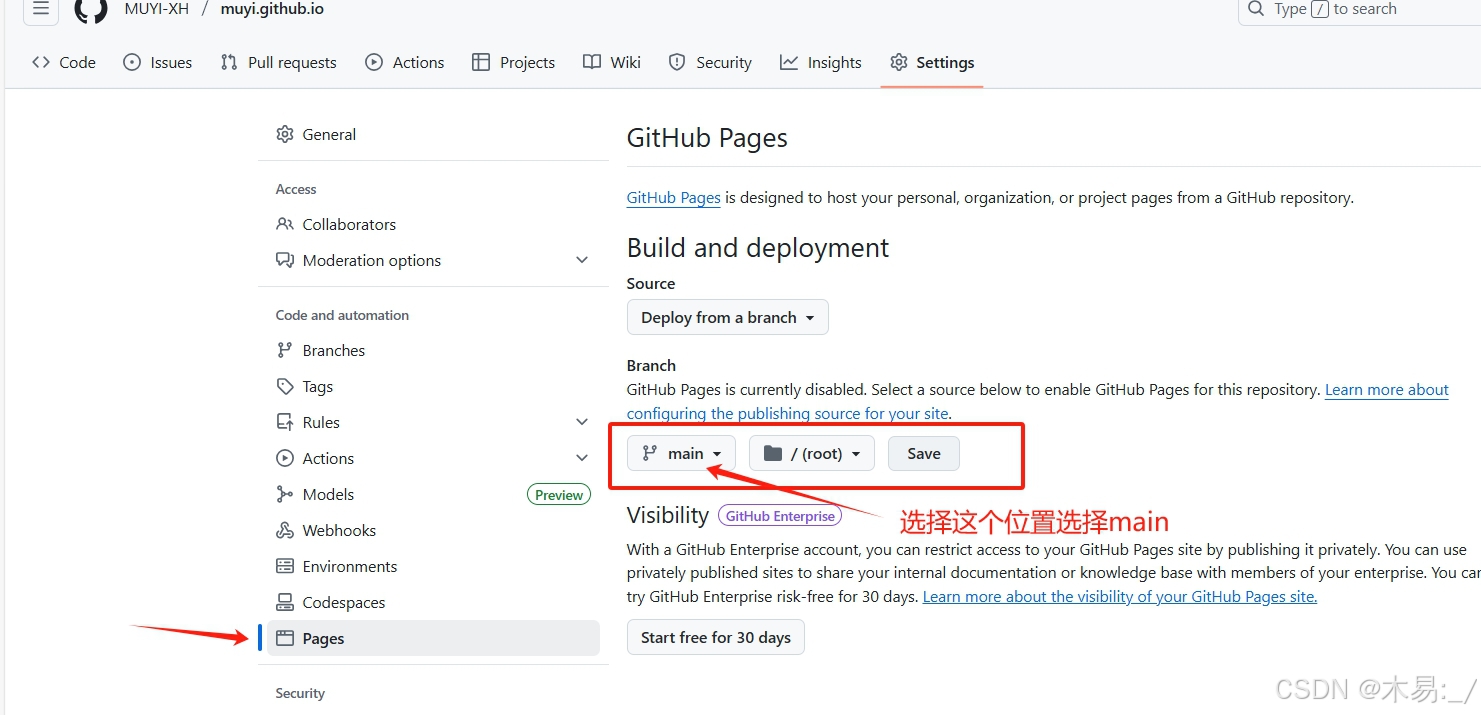Image resolution: width=1481 pixels, height=715 pixels.
Task: Open Learn more about Pages visibility link
Action: pos(1120,597)
